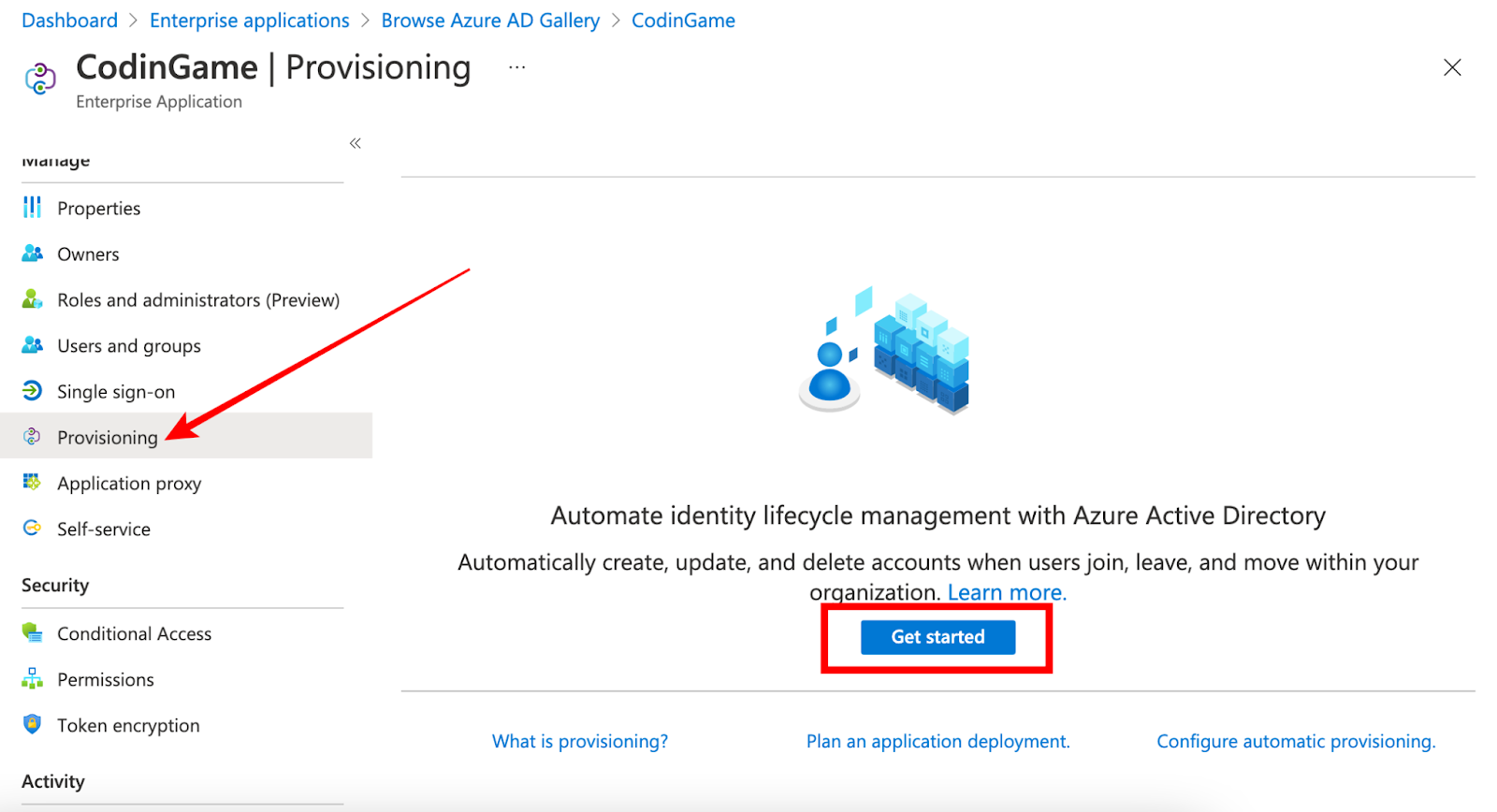The width and height of the screenshot is (1497, 812).
Task: Click the Conditional Access icon
Action: point(32,632)
